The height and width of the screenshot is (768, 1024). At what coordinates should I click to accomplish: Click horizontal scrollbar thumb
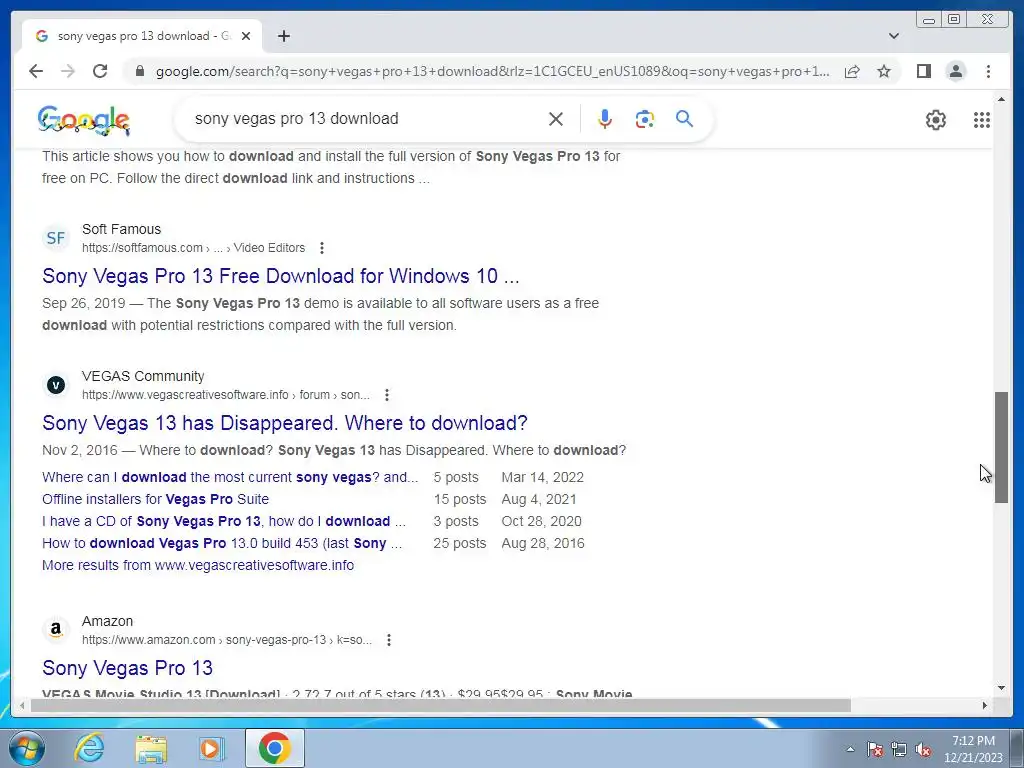441,705
